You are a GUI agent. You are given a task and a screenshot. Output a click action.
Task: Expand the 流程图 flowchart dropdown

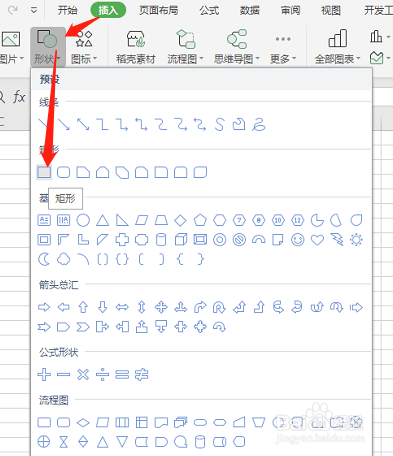pos(185,47)
